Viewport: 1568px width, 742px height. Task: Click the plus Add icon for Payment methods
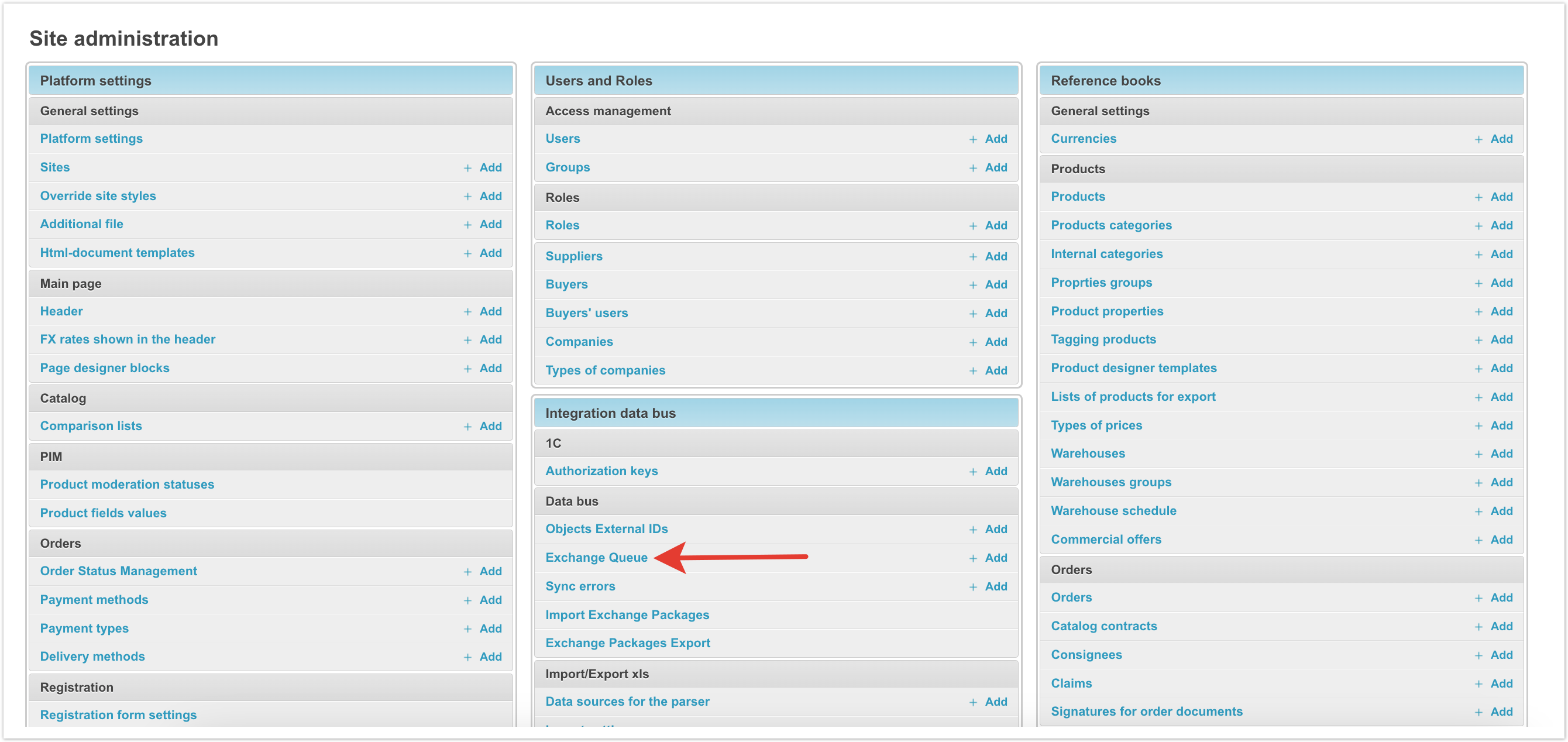pyautogui.click(x=467, y=600)
